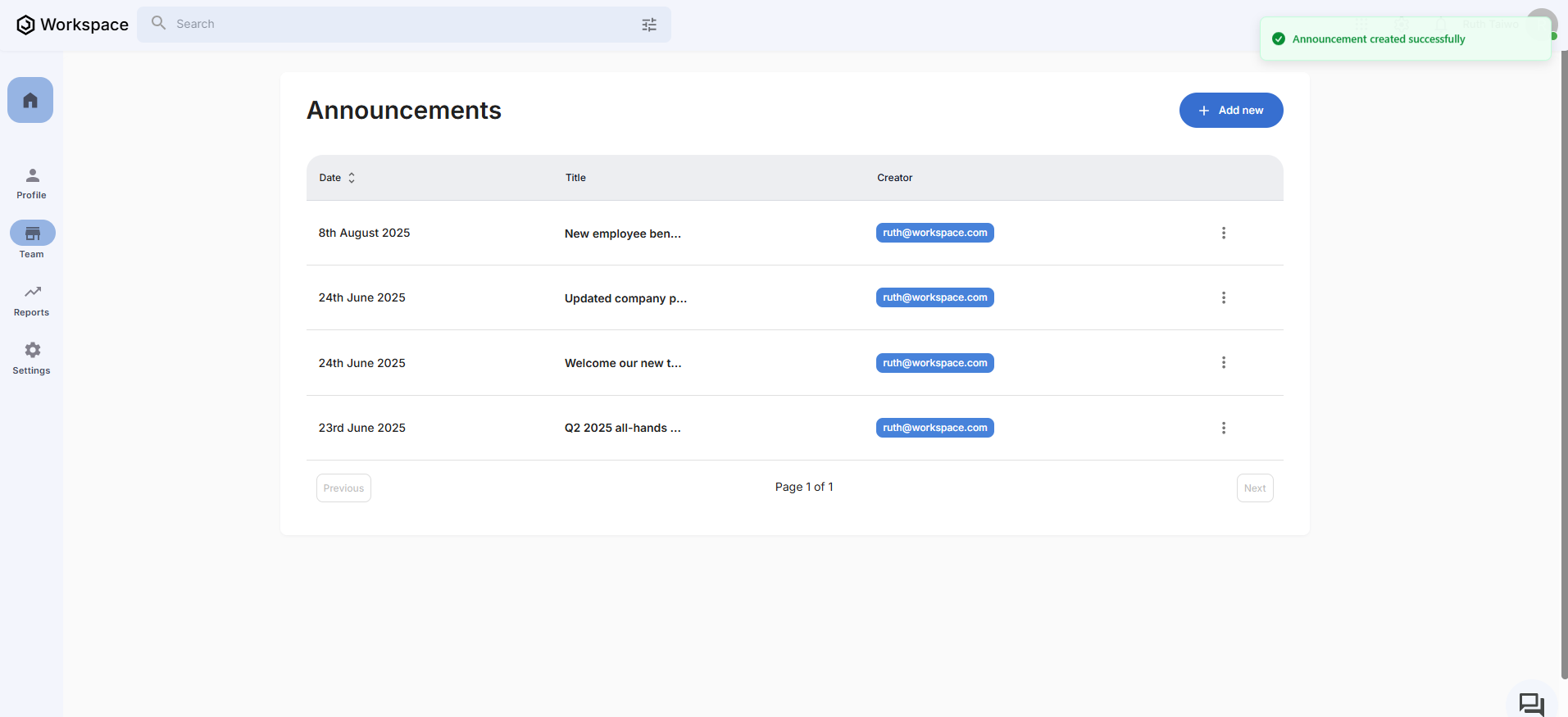The width and height of the screenshot is (1568, 717).
Task: Open the Profile section
Action: [32, 184]
